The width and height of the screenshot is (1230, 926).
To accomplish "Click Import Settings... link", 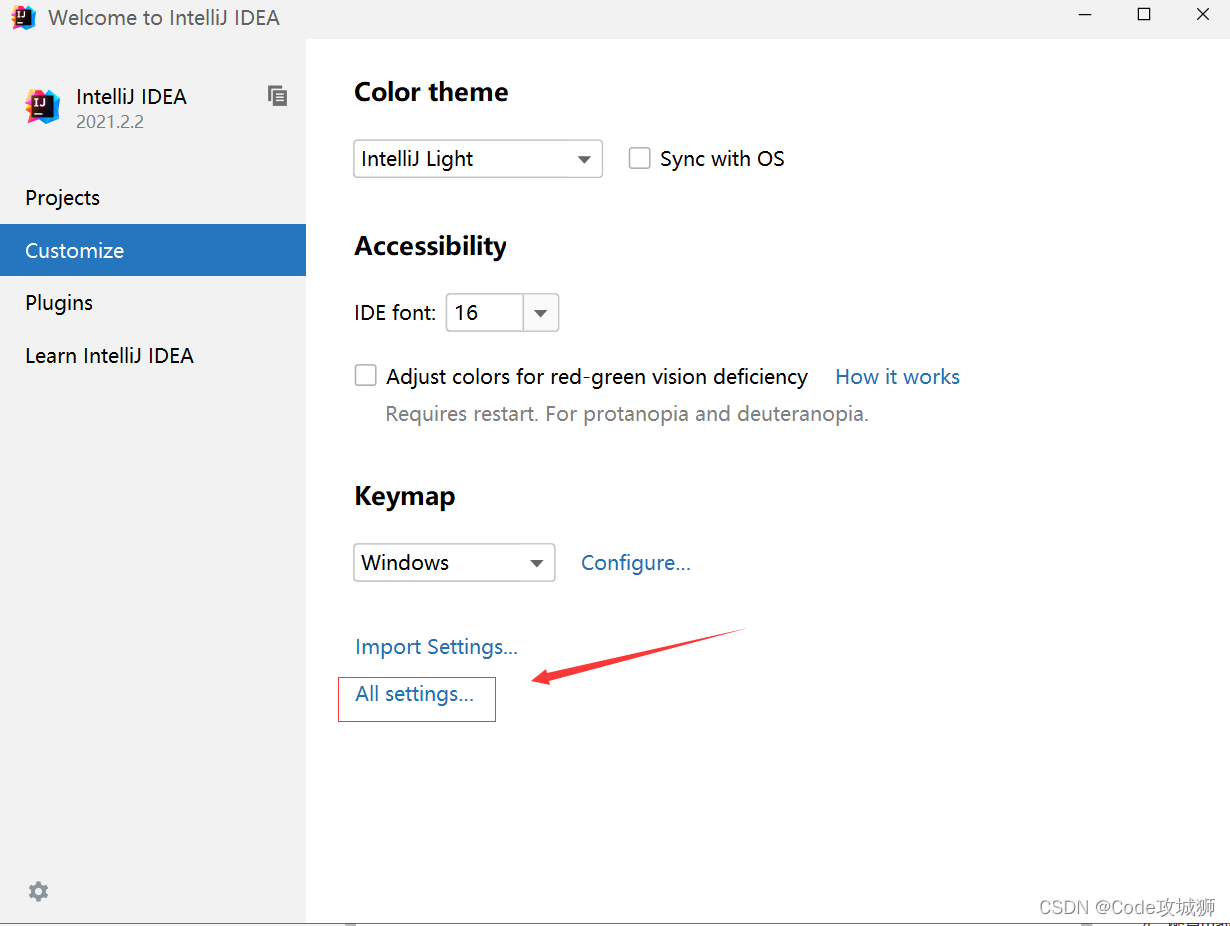I will pyautogui.click(x=436, y=647).
